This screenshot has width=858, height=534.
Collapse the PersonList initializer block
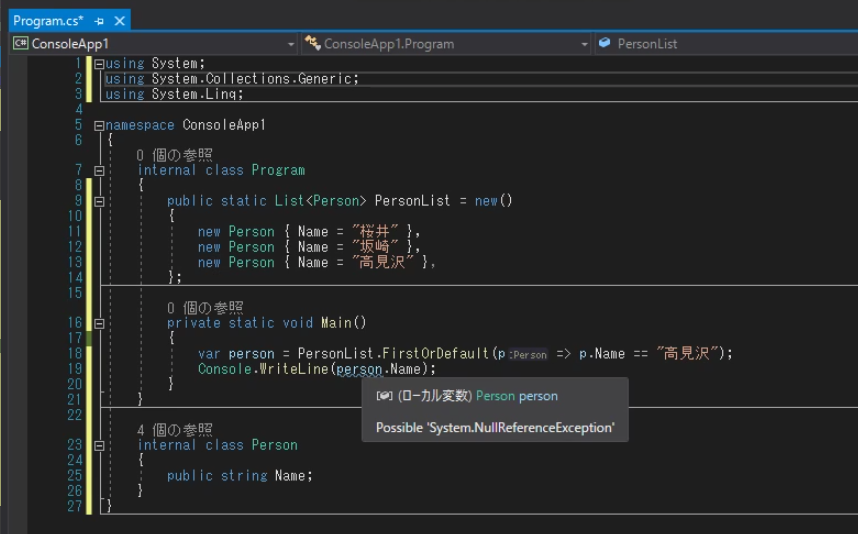[x=99, y=201]
